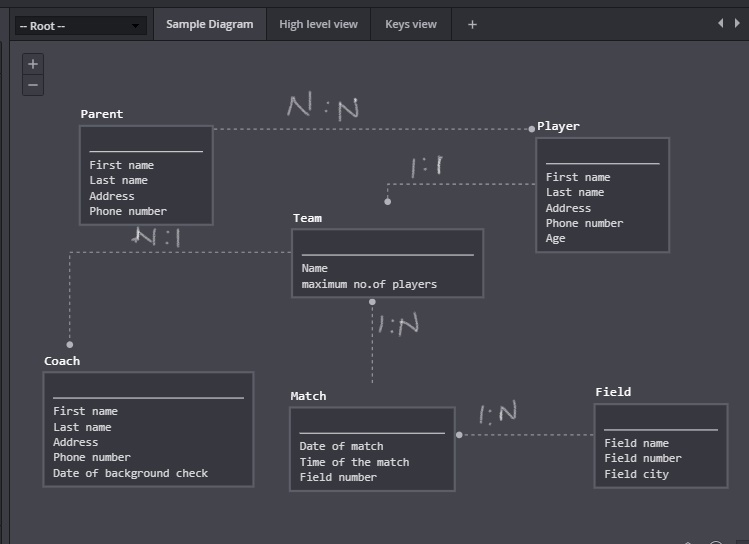Switch to High level view tab
Screen dimensions: 749x544
(x=318, y=24)
